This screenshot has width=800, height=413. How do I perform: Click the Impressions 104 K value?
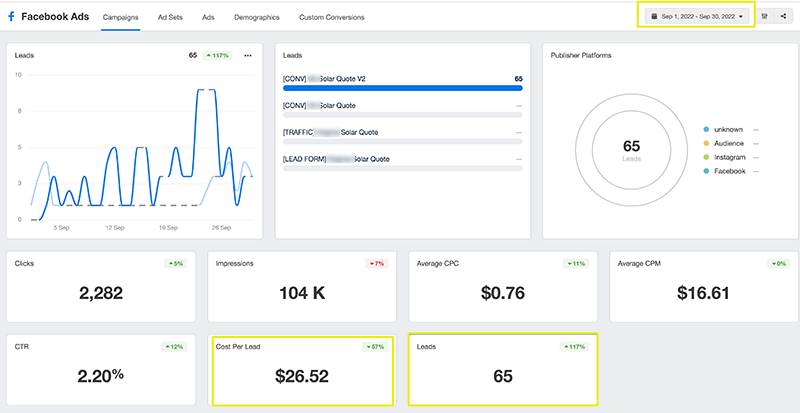303,293
